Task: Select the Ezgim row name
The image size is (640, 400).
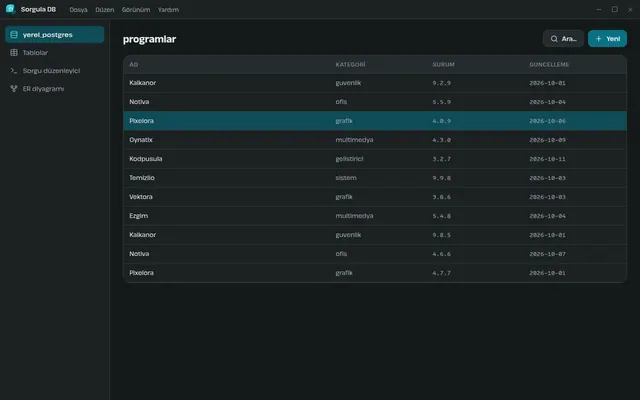Action: tap(138, 216)
